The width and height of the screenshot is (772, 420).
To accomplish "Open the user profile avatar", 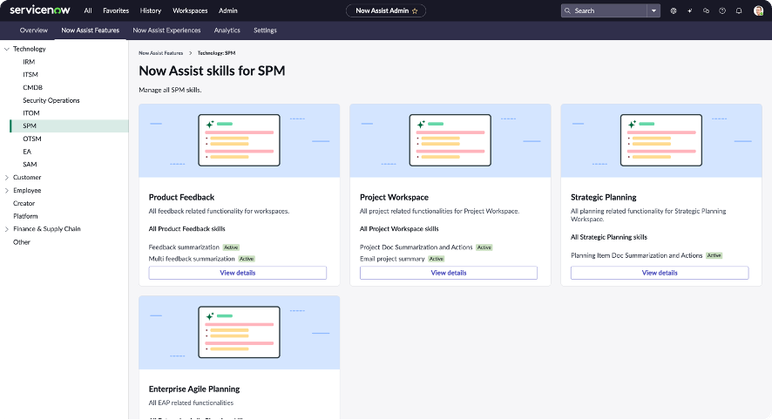I will 758,11.
